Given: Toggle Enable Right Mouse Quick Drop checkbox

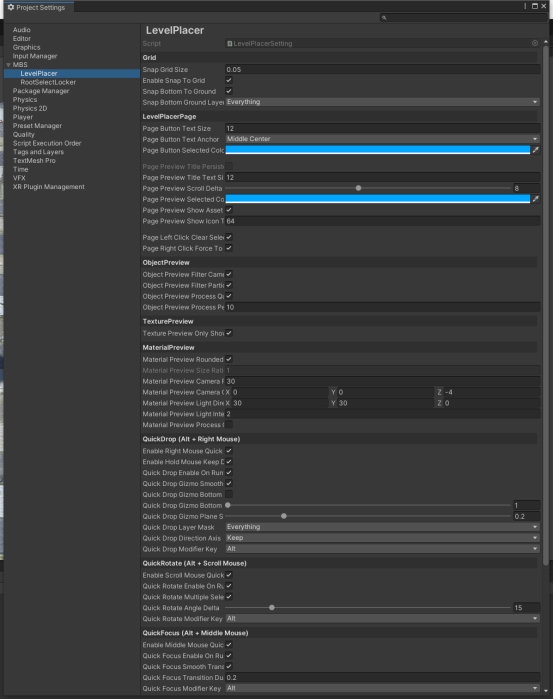Looking at the screenshot, I should coord(229,451).
